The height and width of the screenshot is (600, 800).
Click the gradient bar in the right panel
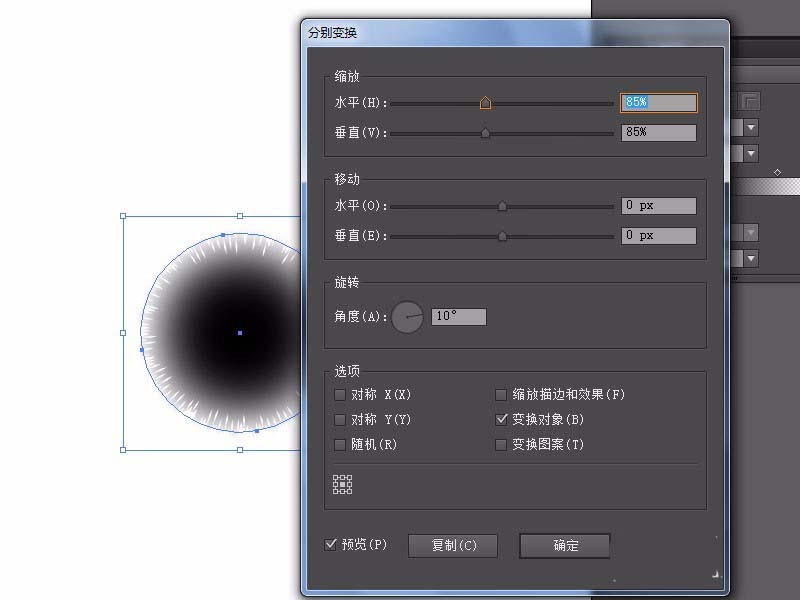pos(766,186)
